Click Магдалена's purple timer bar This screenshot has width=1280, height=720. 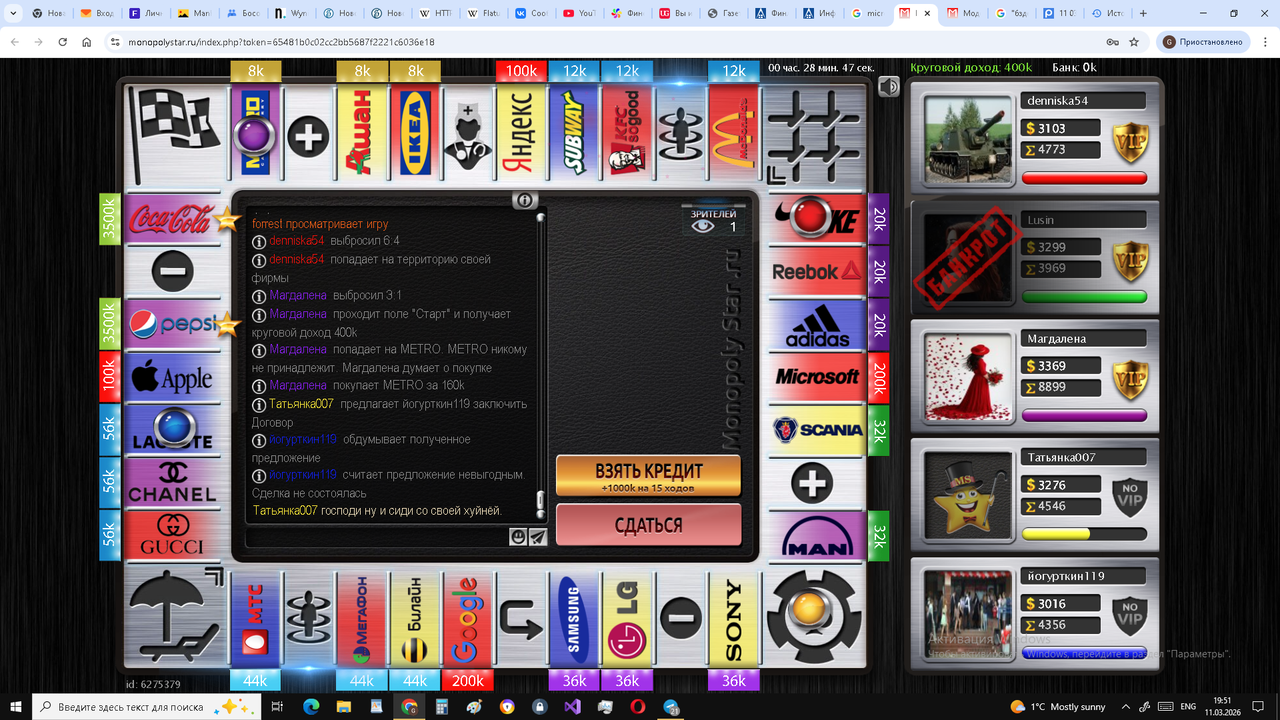[x=1084, y=415]
